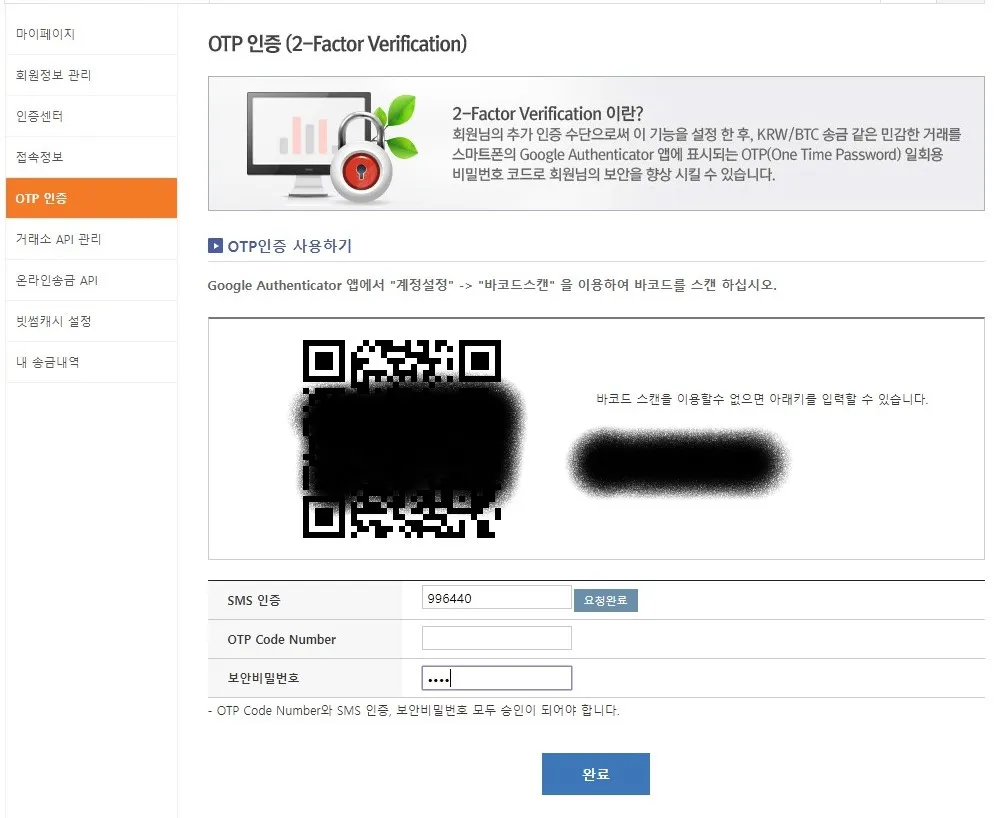Image resolution: width=998 pixels, height=818 pixels.
Task: Focus the OTP Code Number input field
Action: pyautogui.click(x=496, y=638)
